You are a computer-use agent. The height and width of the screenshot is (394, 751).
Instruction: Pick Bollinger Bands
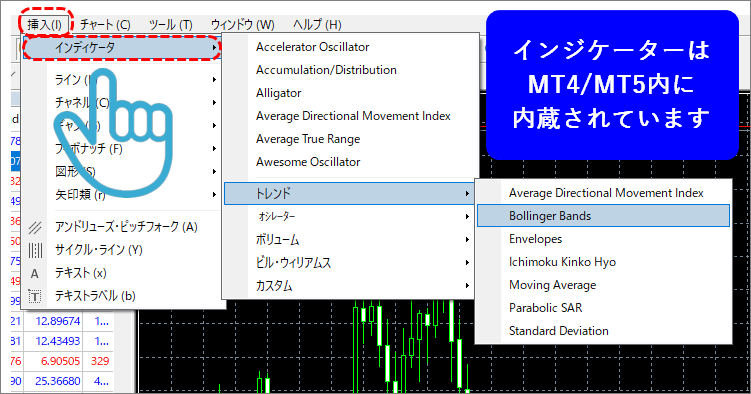tap(603, 216)
